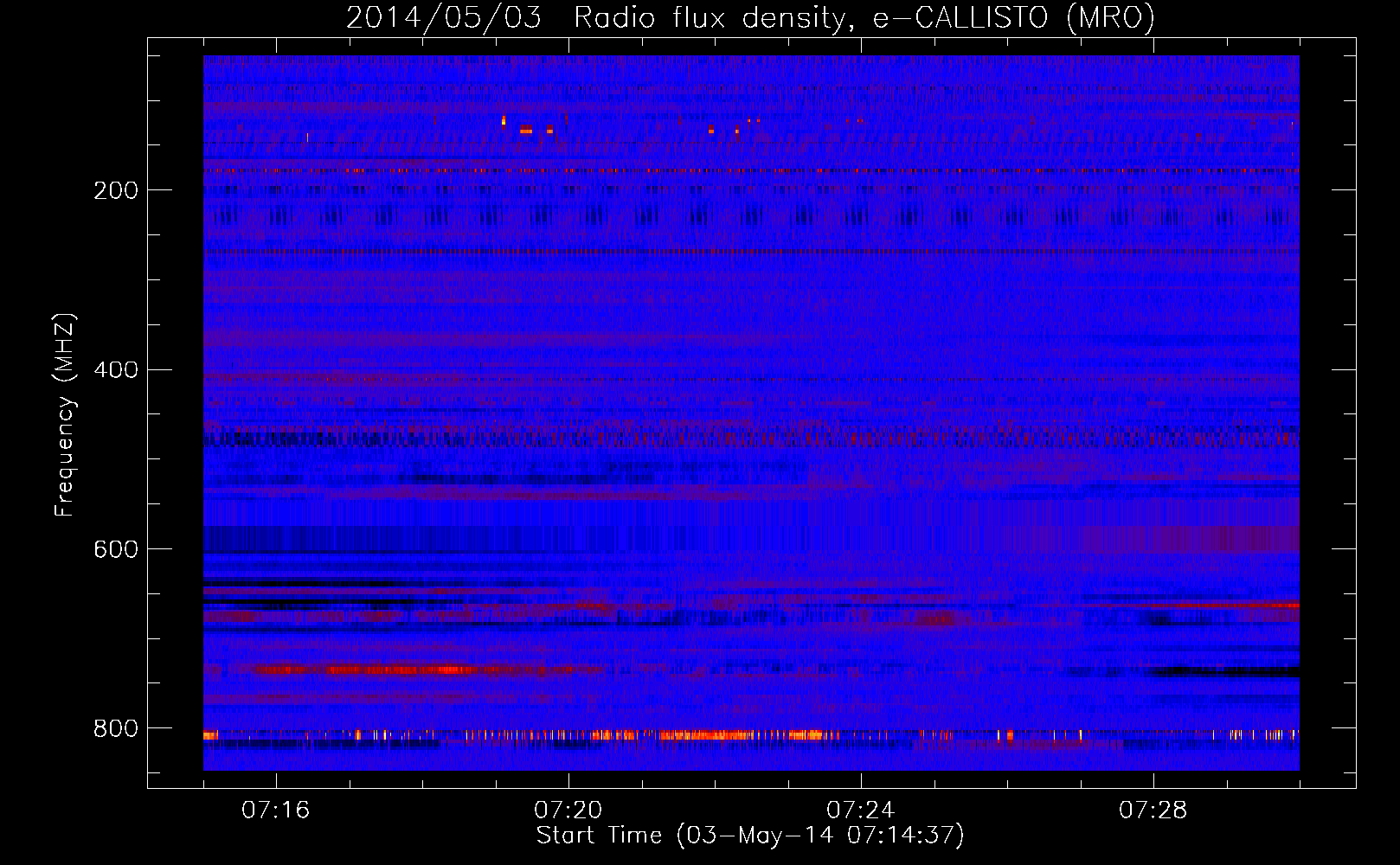Click the plot title '2014/05/03 Radio flux density'

[751, 17]
